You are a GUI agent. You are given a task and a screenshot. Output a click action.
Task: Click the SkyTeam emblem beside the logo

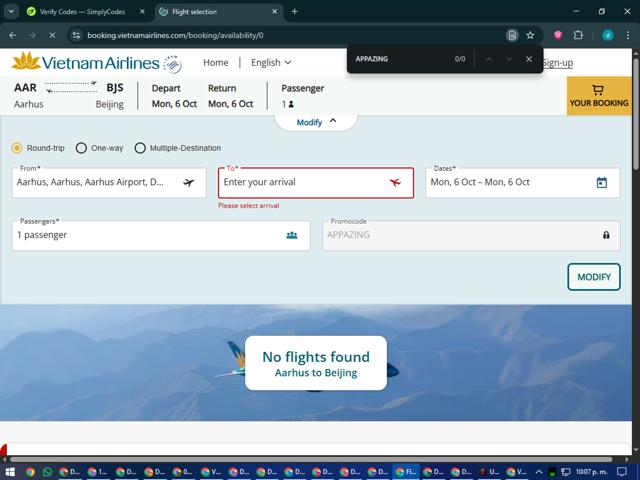pyautogui.click(x=172, y=64)
